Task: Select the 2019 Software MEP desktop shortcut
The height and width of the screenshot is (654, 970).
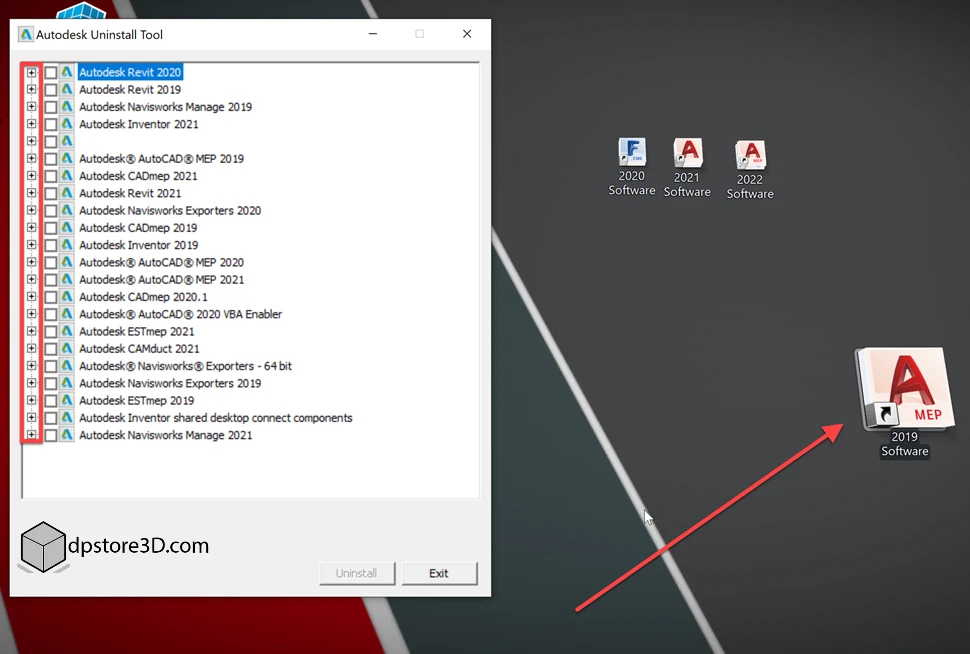Action: [904, 402]
